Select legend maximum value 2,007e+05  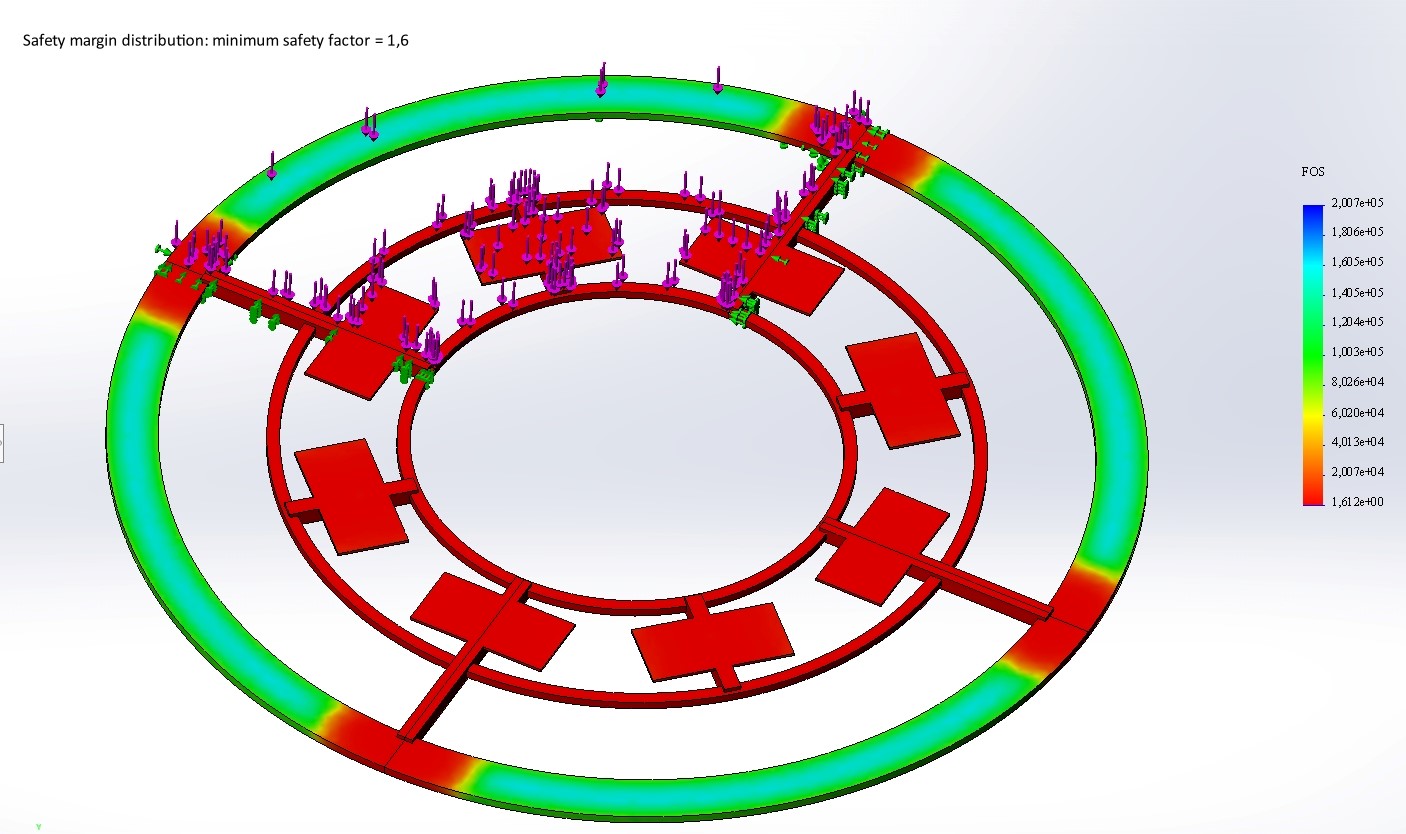click(x=1354, y=202)
